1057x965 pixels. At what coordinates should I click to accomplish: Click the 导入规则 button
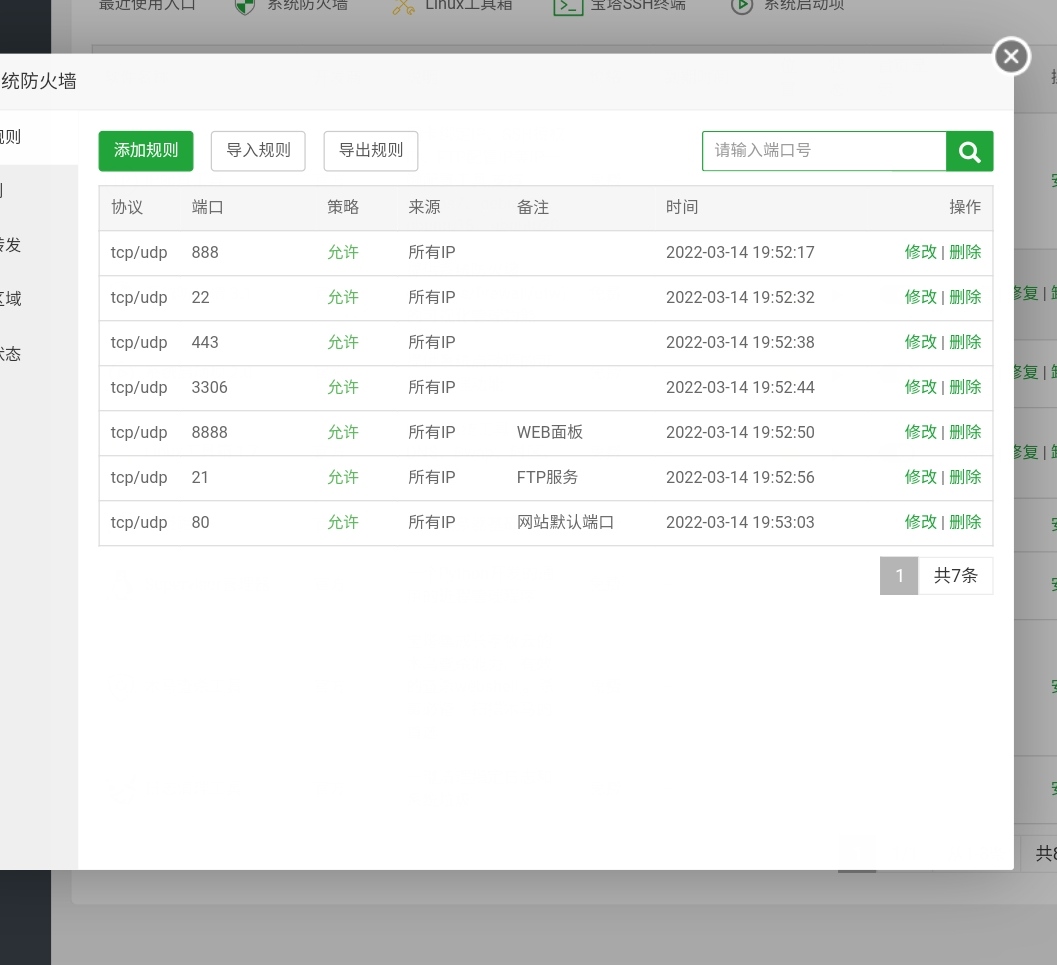pos(258,151)
